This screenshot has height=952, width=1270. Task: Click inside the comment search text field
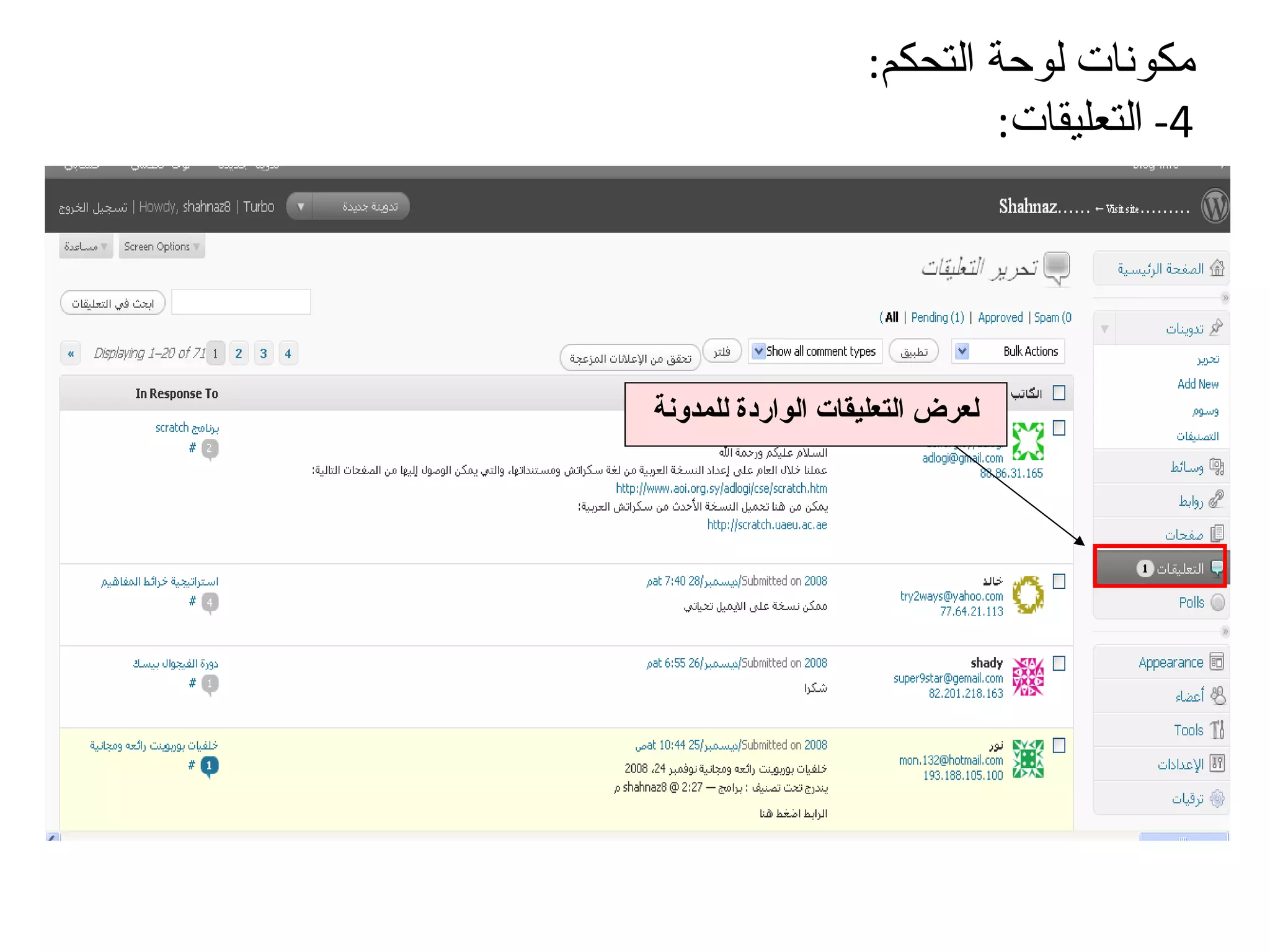coord(241,302)
